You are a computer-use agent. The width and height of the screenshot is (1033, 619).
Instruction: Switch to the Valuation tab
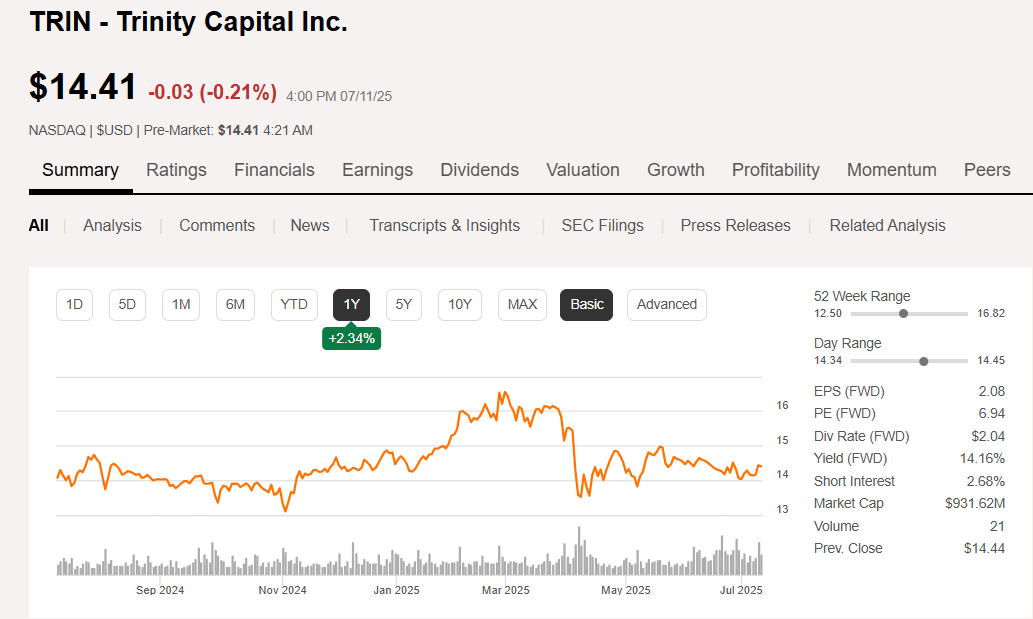583,170
